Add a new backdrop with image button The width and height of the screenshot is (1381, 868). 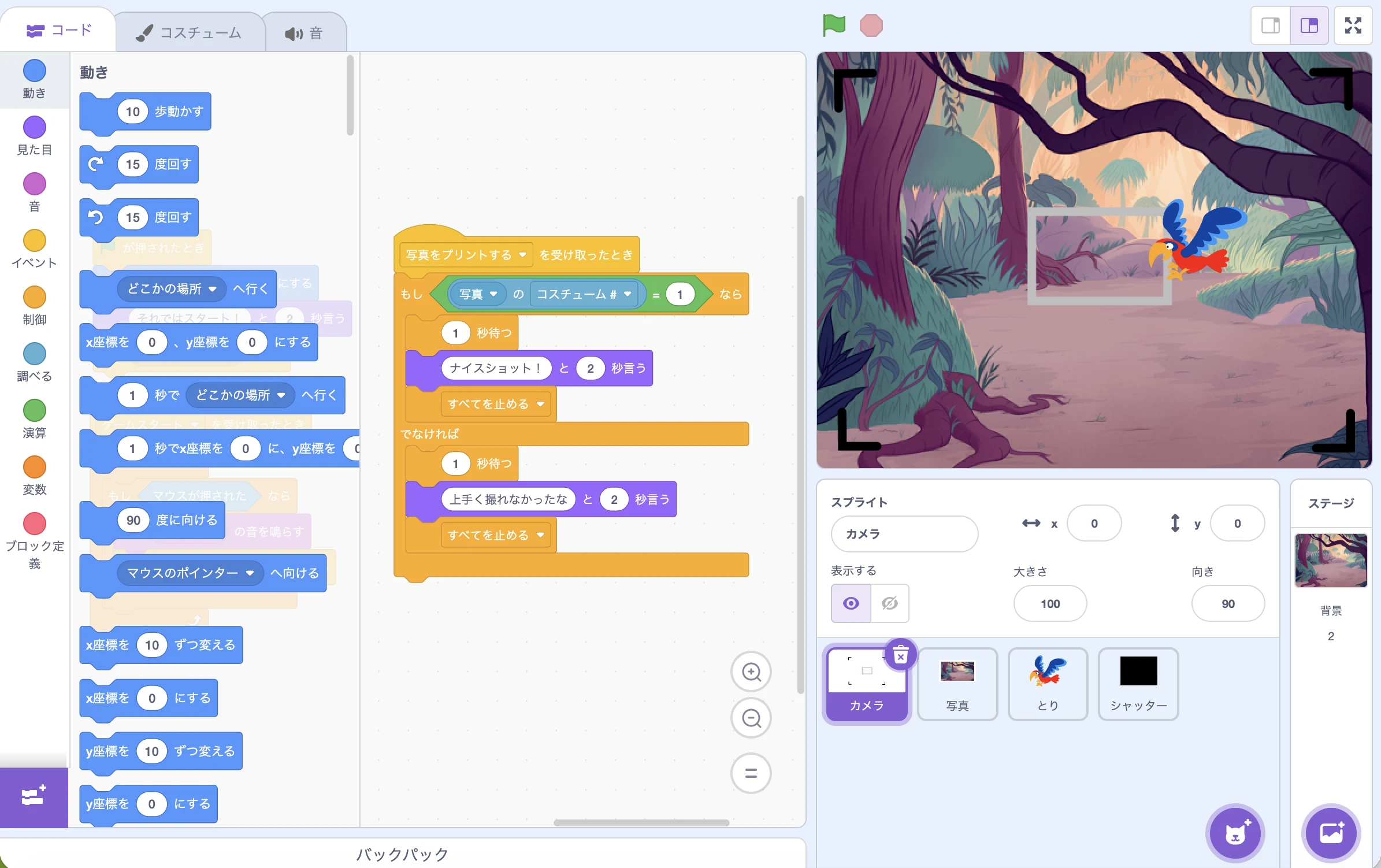[x=1331, y=833]
